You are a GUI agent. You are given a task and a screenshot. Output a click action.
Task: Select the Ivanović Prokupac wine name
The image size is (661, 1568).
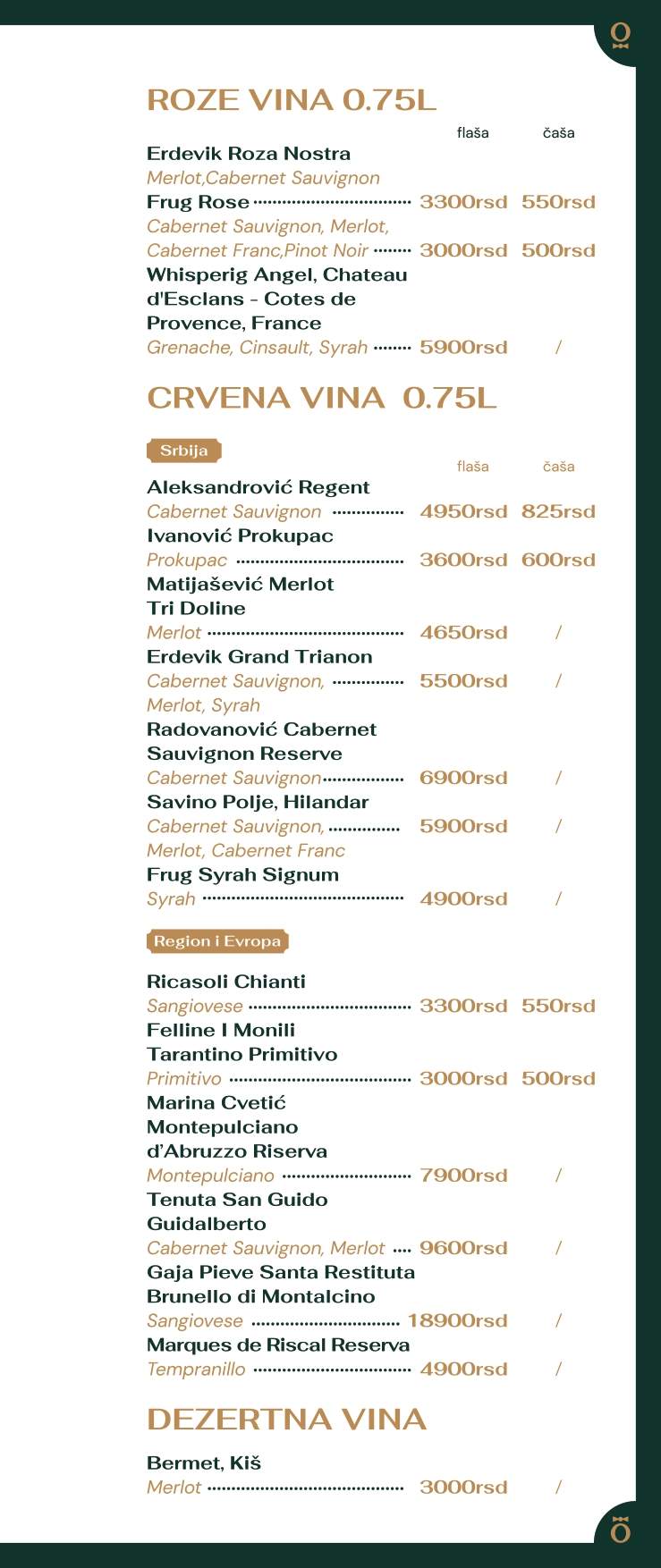[240, 535]
